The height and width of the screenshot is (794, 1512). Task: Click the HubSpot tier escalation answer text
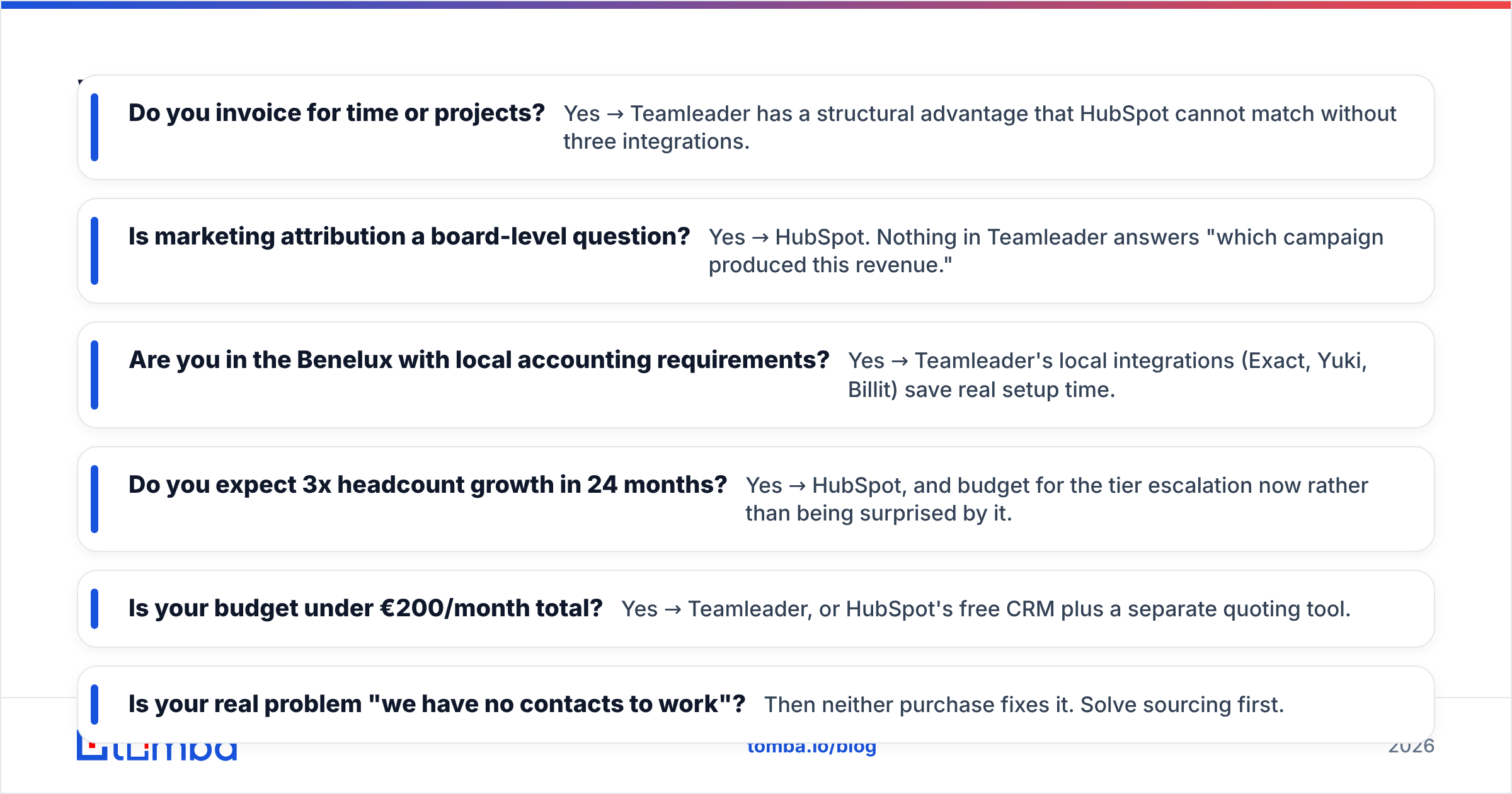1057,499
